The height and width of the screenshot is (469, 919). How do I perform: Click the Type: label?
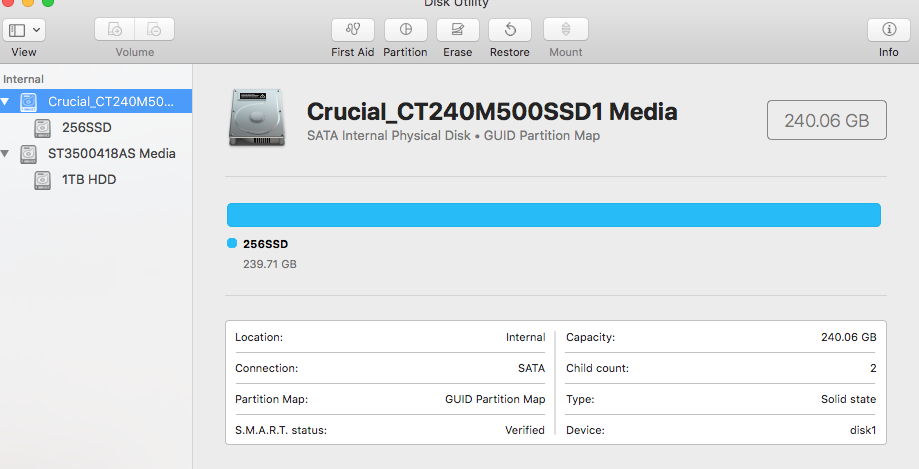coord(580,399)
